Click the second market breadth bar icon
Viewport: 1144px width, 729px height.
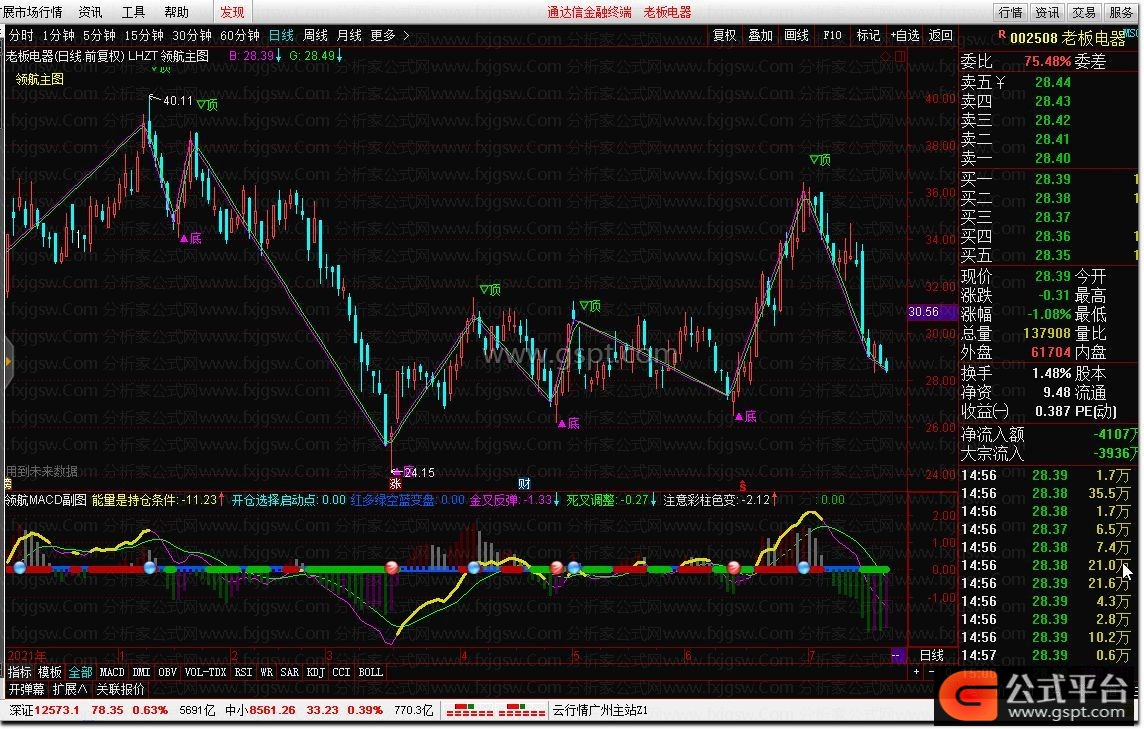click(x=522, y=710)
